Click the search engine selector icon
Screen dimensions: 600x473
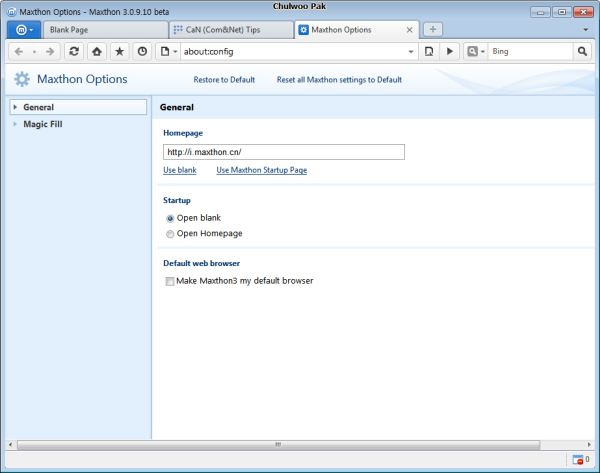(473, 51)
